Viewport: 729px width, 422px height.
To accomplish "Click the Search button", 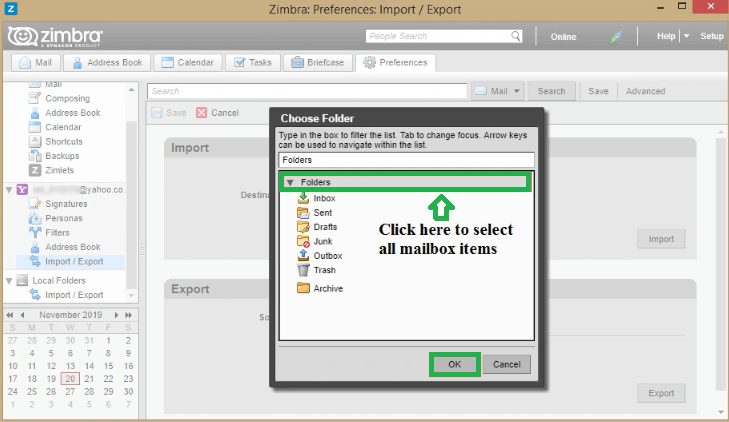I will click(x=551, y=91).
